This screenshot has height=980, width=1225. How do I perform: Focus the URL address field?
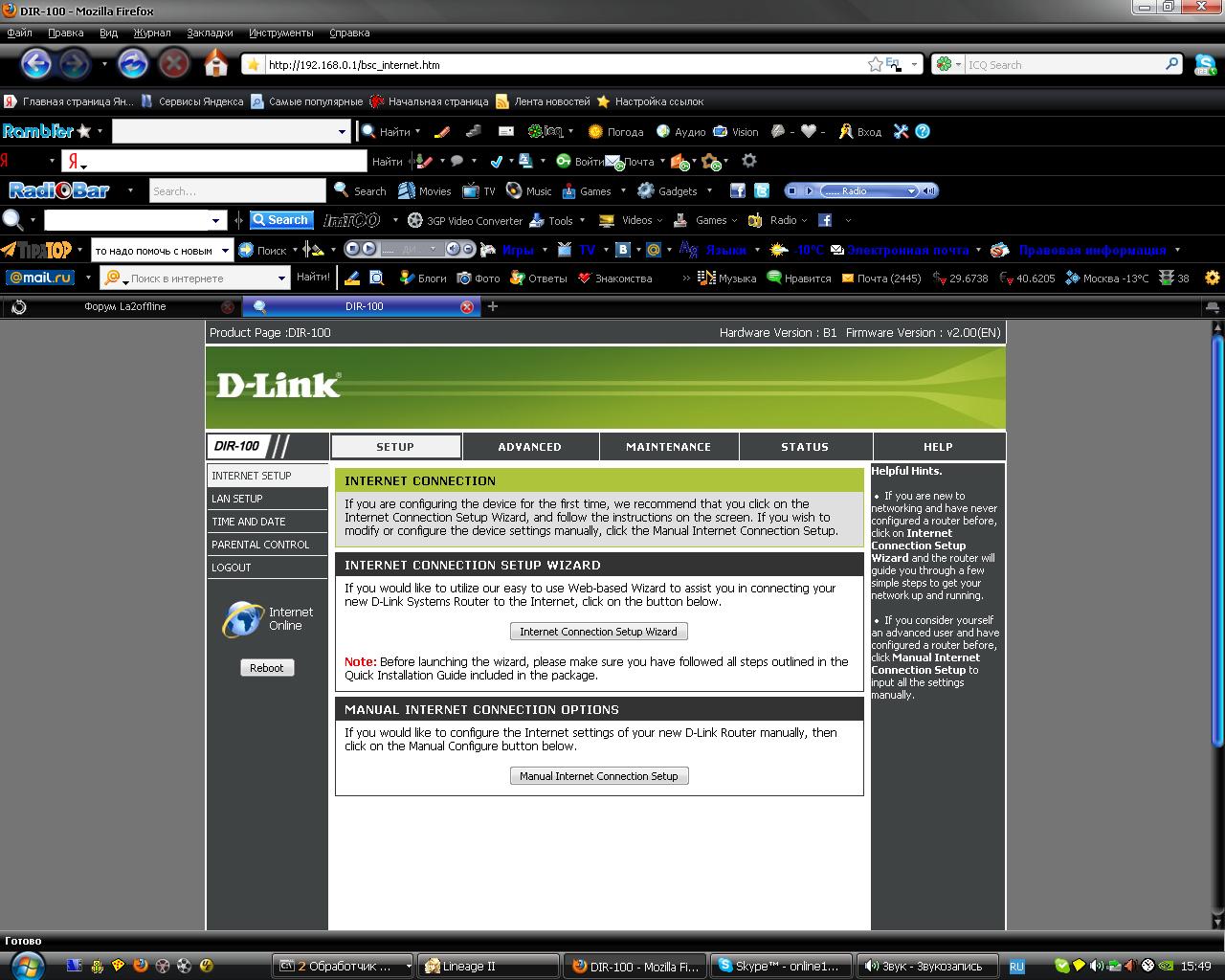click(x=565, y=65)
